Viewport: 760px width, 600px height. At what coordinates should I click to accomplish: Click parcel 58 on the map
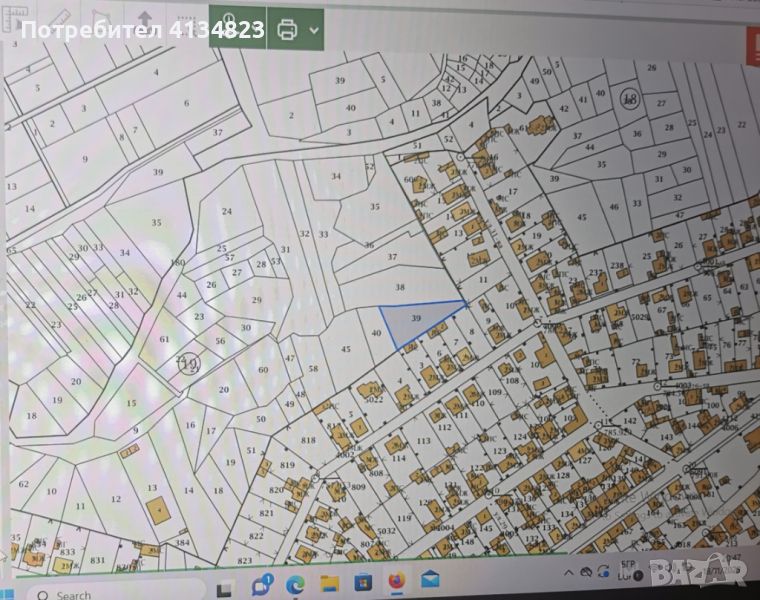[313, 368]
